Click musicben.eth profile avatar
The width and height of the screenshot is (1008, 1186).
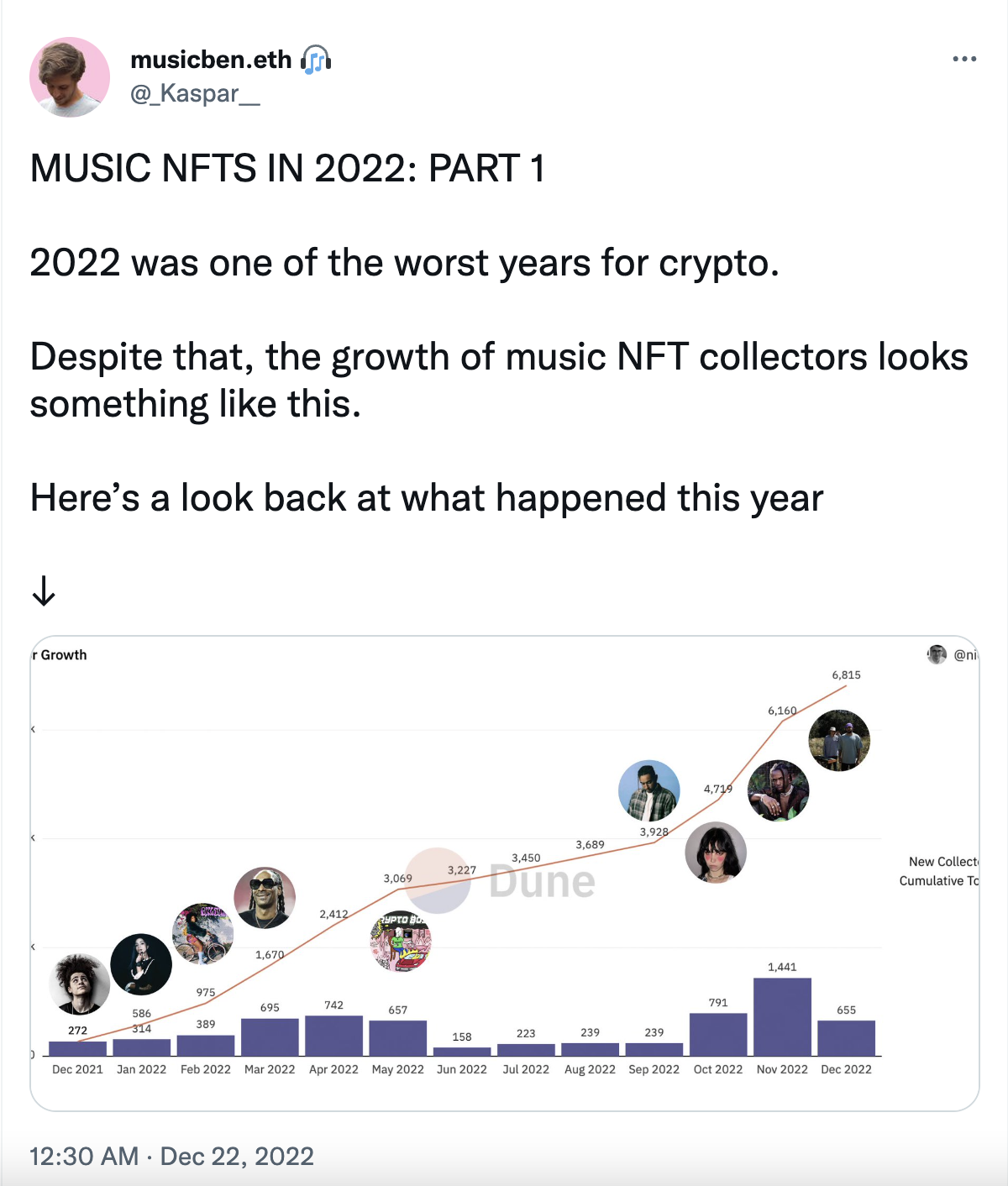(70, 76)
